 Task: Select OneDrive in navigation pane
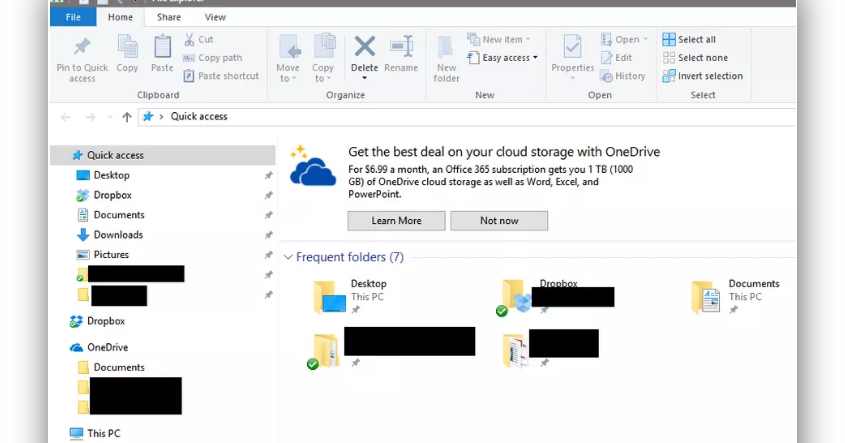(108, 348)
